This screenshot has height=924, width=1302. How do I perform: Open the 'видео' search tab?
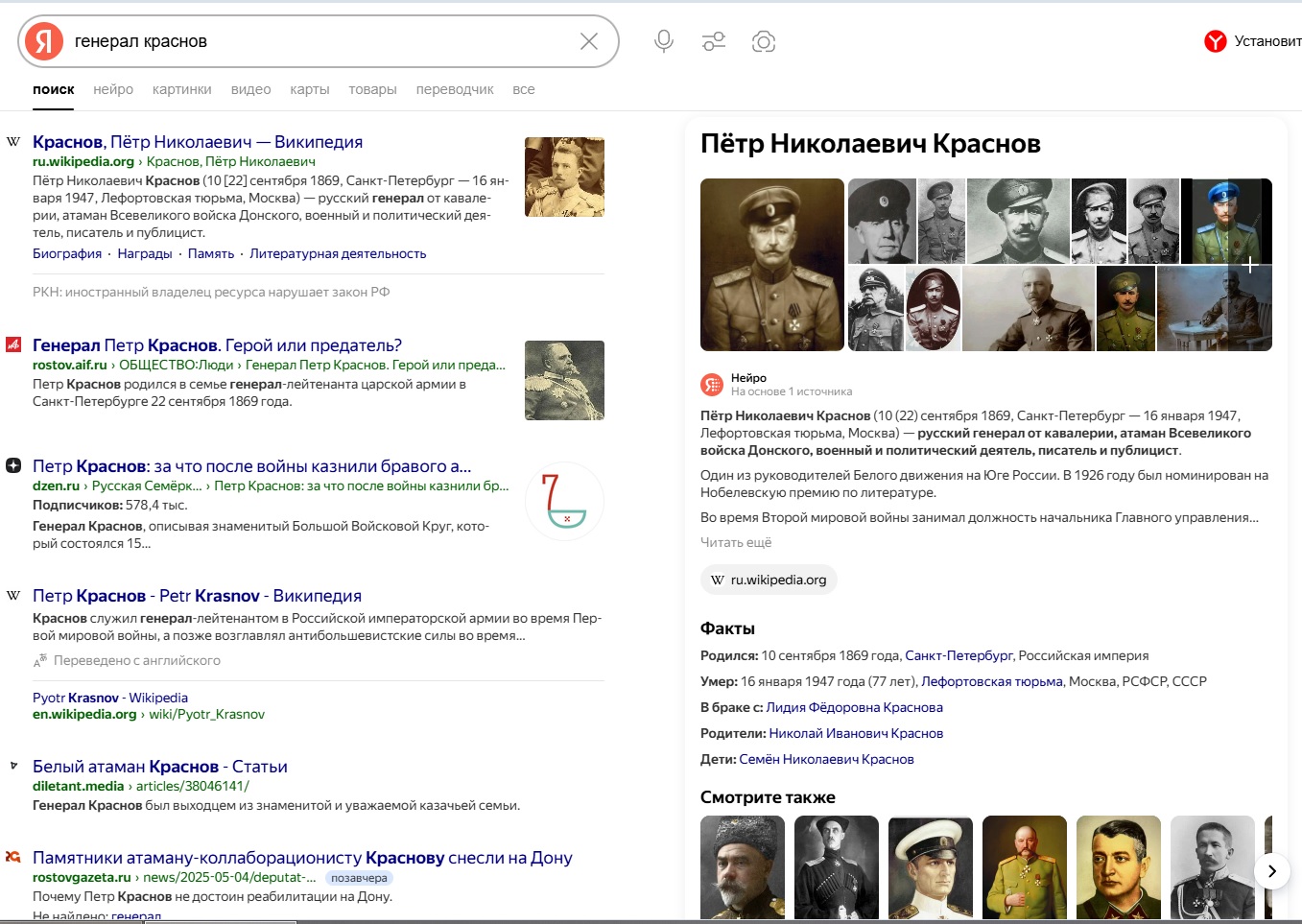point(250,89)
